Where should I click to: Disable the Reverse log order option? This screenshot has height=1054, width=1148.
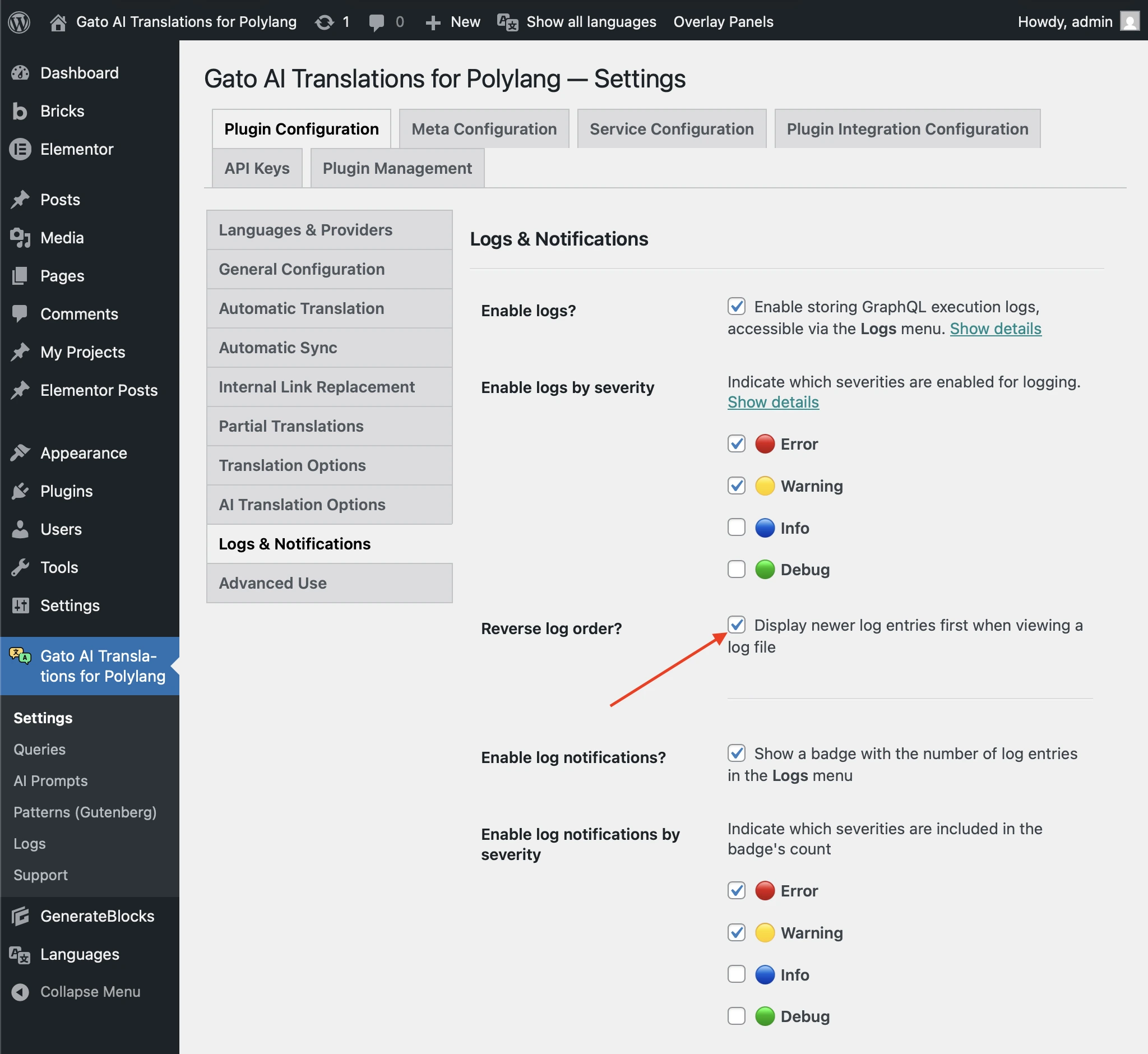pos(736,625)
